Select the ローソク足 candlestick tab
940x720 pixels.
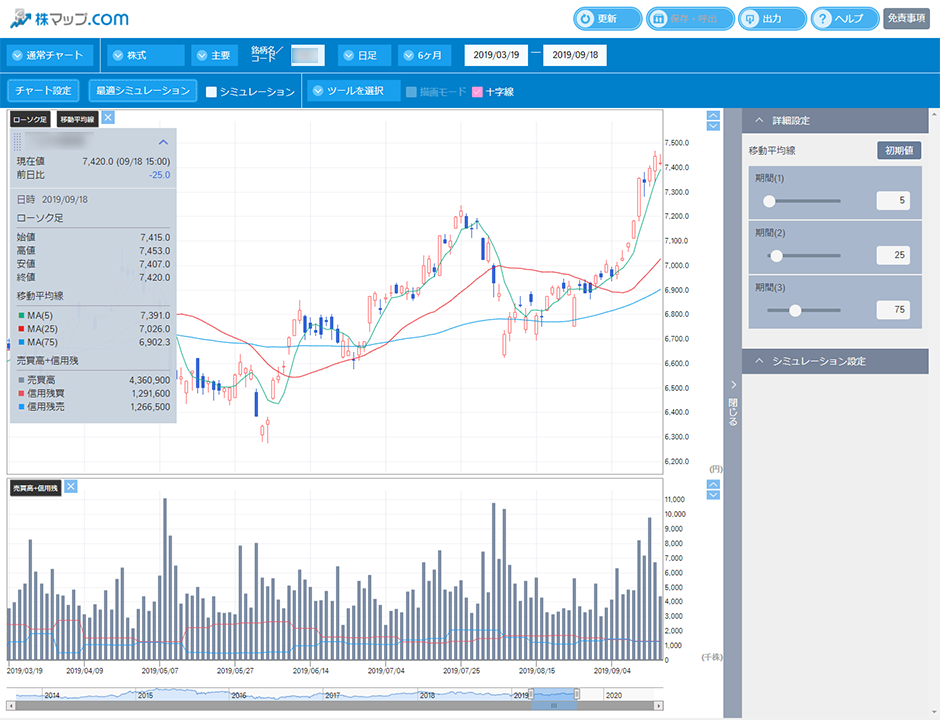click(x=30, y=119)
